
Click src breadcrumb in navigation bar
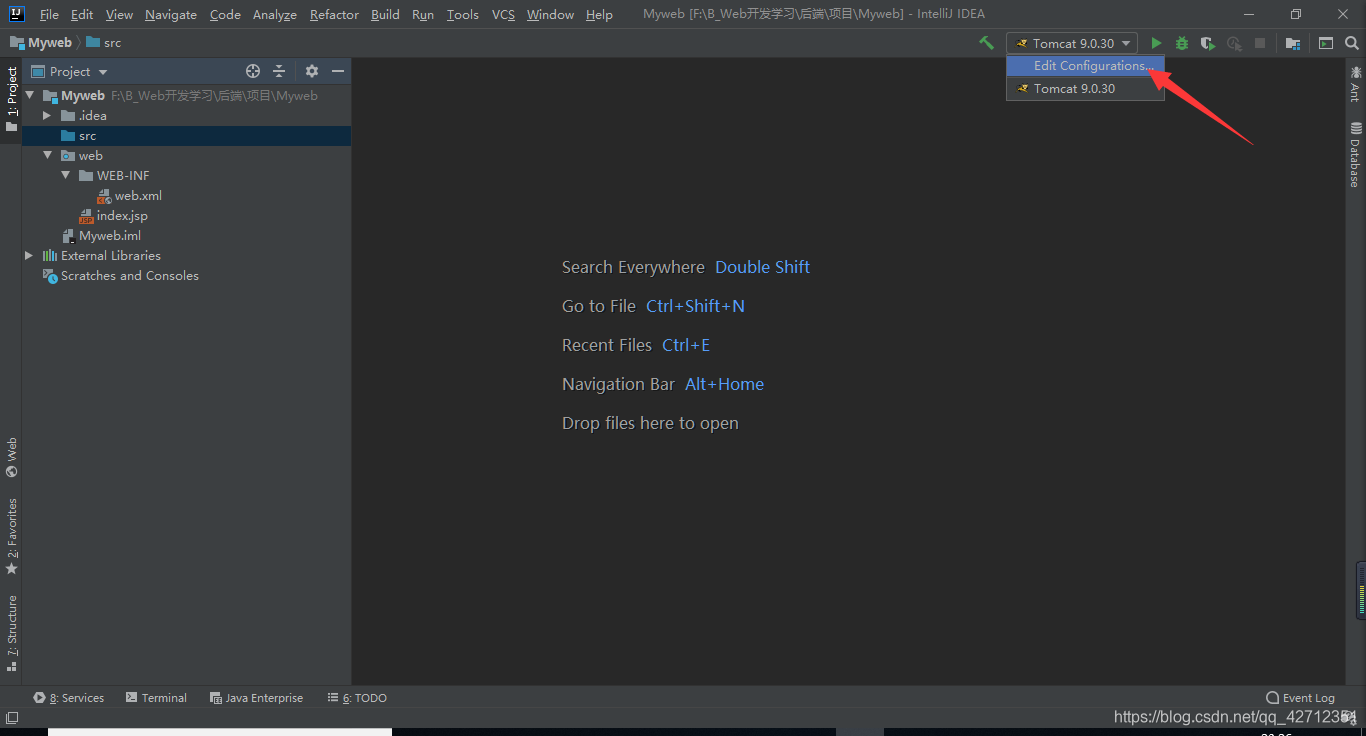pos(104,43)
